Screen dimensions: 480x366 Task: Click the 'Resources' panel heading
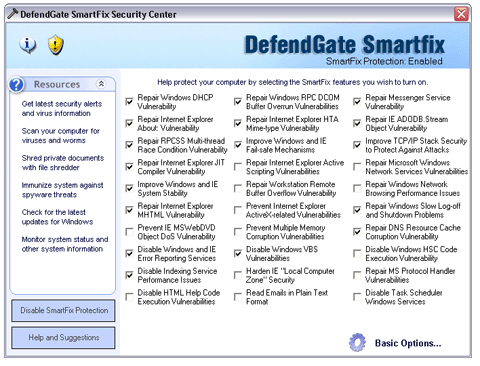point(57,84)
